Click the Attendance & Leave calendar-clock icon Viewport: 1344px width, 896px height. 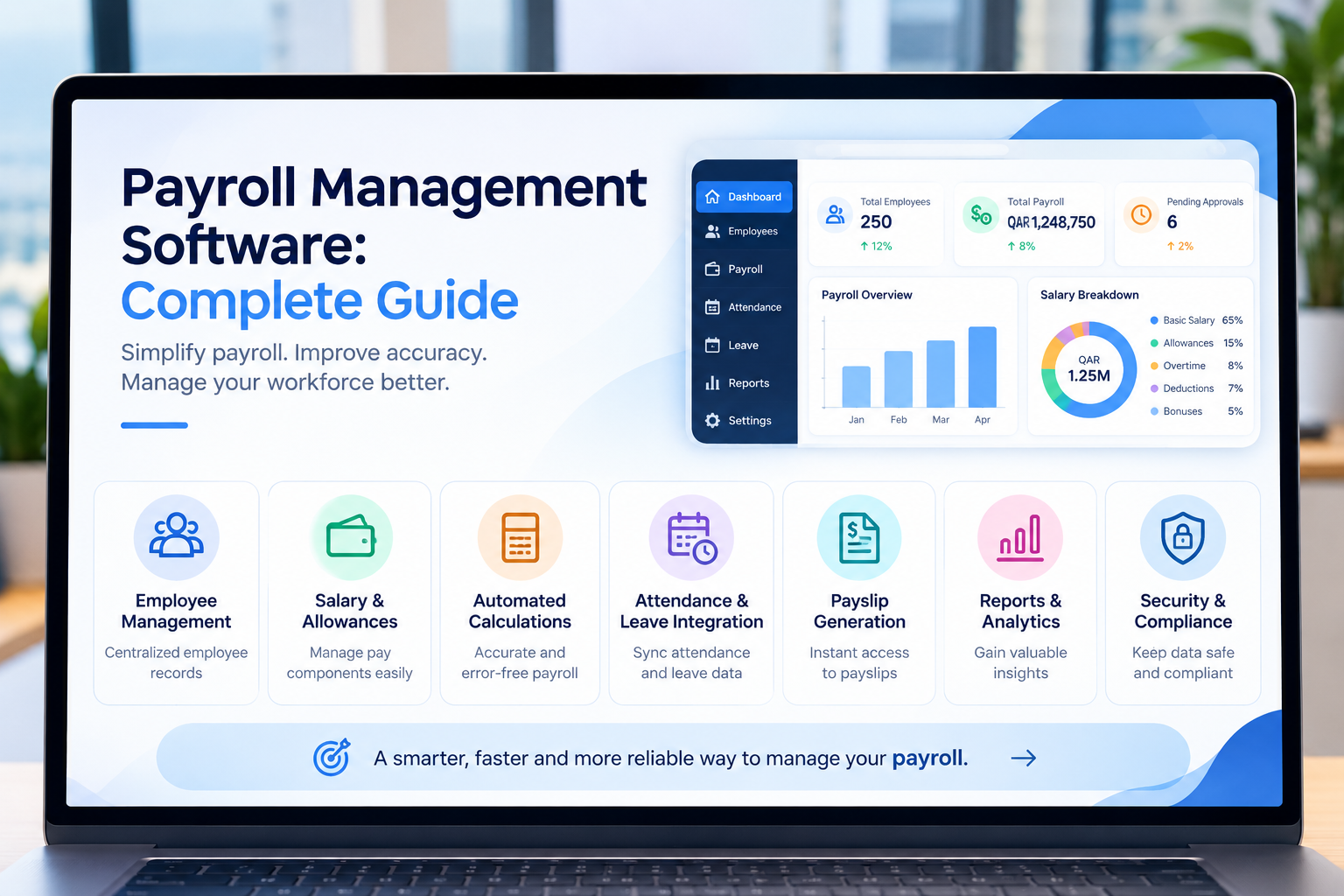[x=692, y=537]
